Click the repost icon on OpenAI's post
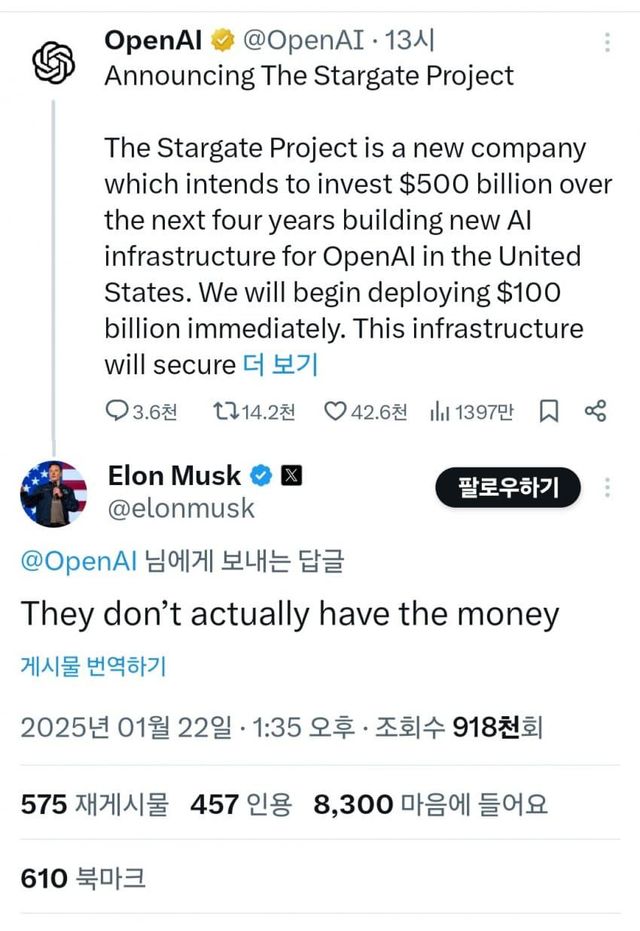 point(225,411)
